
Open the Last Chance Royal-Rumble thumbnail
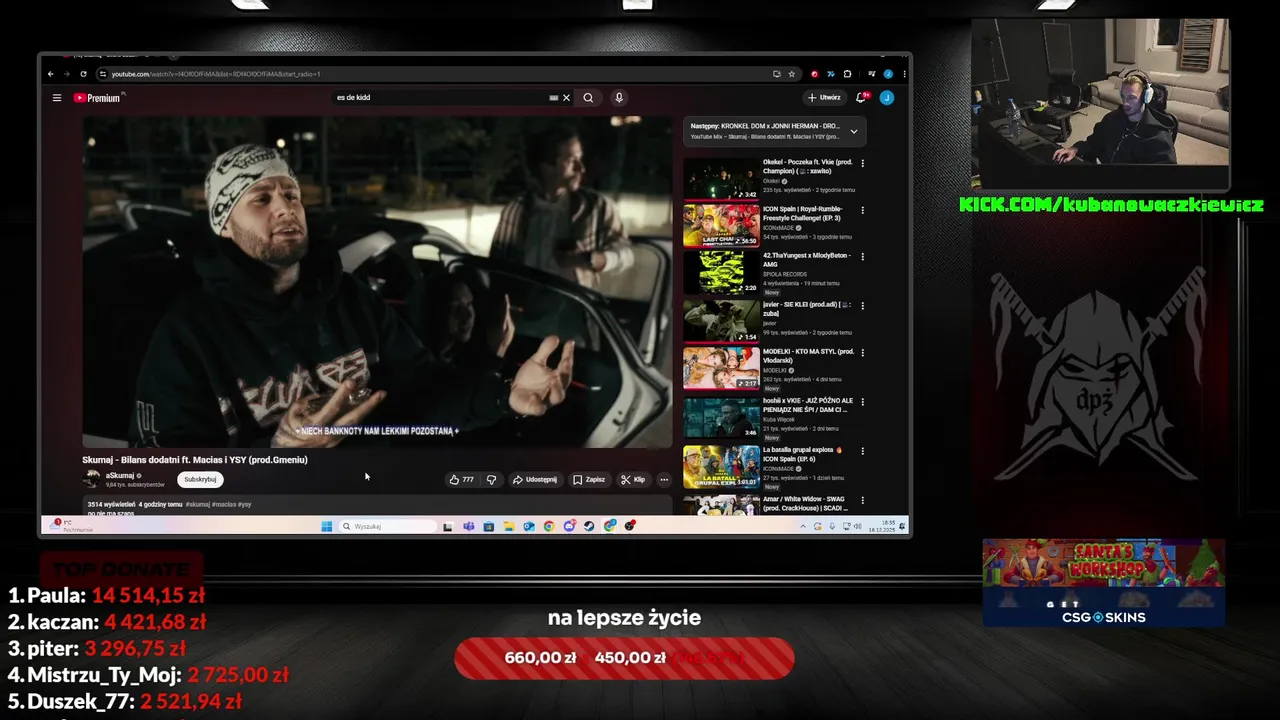[721, 226]
